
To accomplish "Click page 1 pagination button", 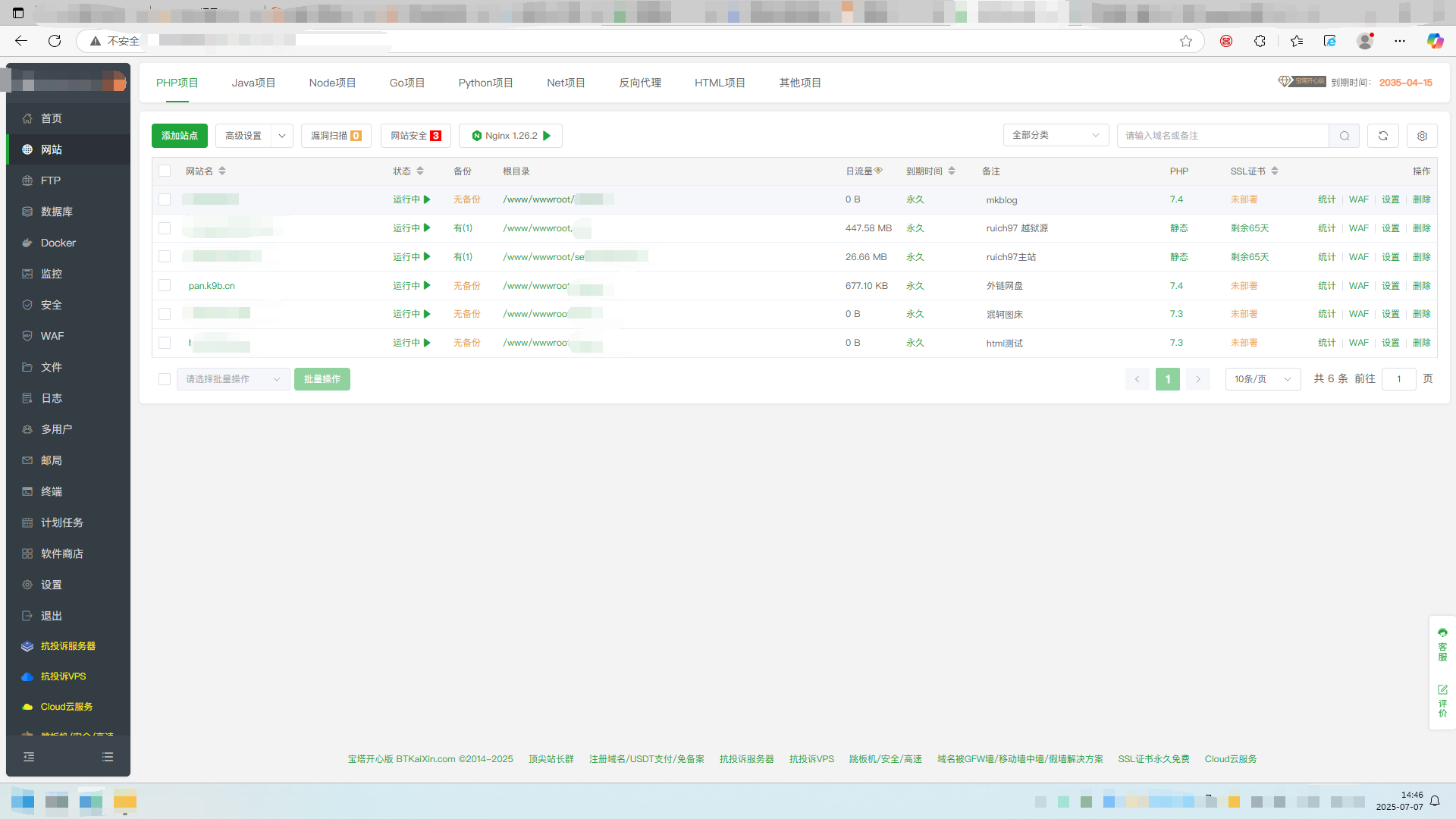I will [x=1168, y=379].
